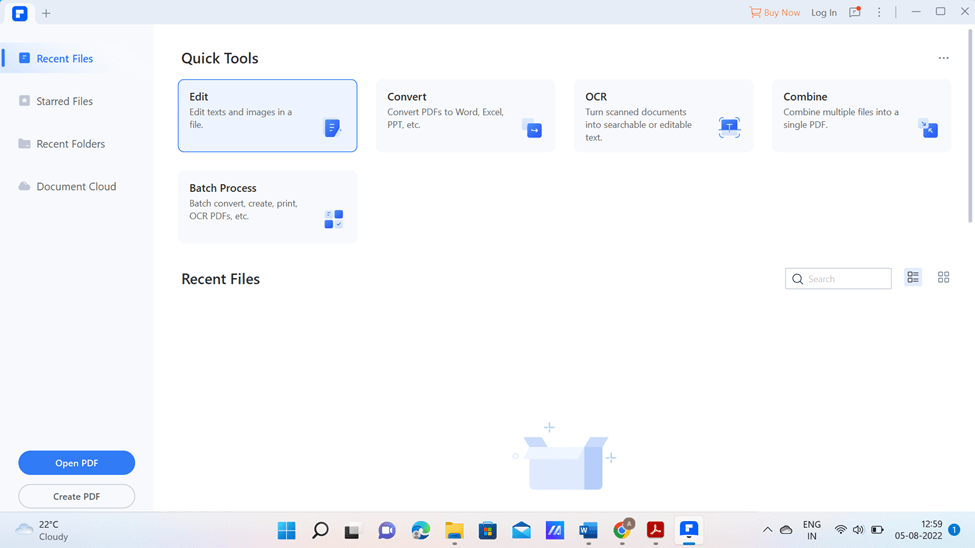
Task: Click the OneDrive cloud tray icon
Action: (x=786, y=530)
